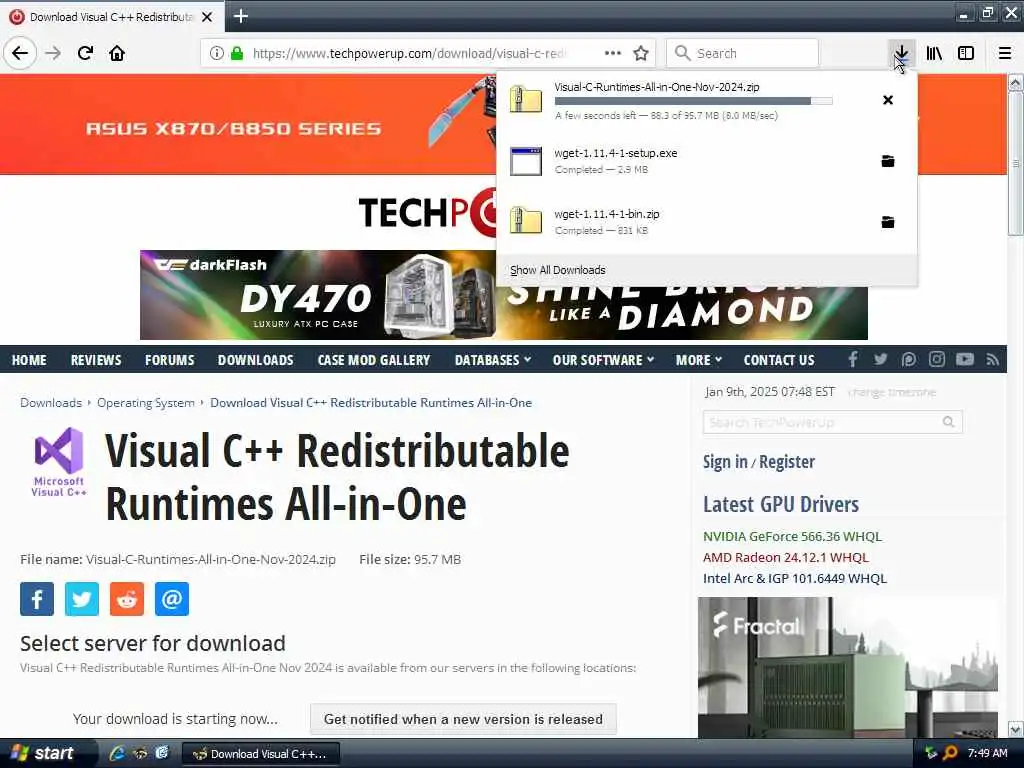Click the page vertical scrollbar down arrow
This screenshot has width=1024, height=768.
click(x=1016, y=729)
